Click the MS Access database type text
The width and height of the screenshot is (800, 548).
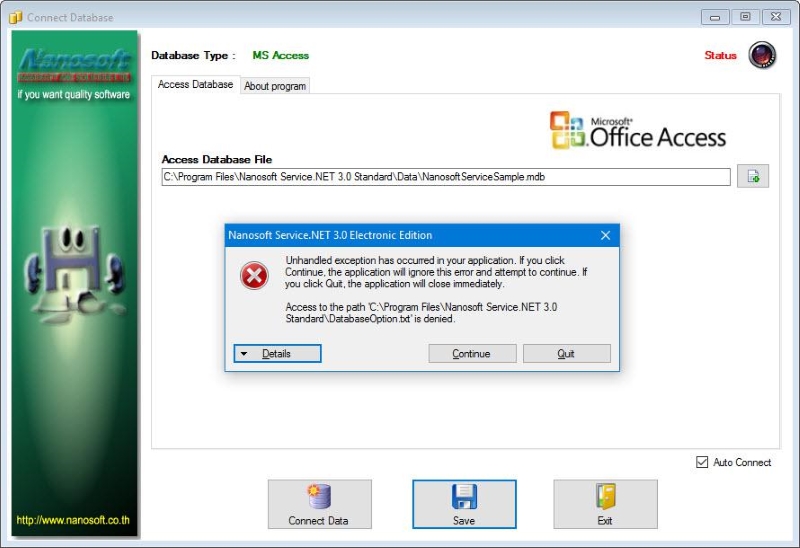281,55
